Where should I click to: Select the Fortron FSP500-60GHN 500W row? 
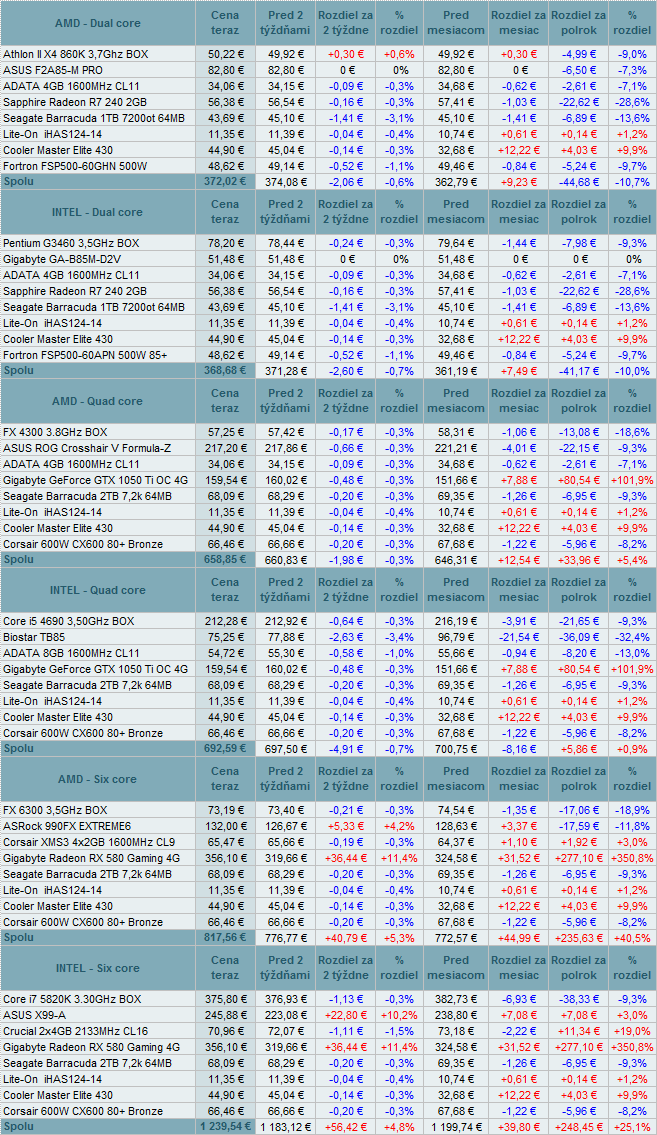pyautogui.click(x=76, y=166)
